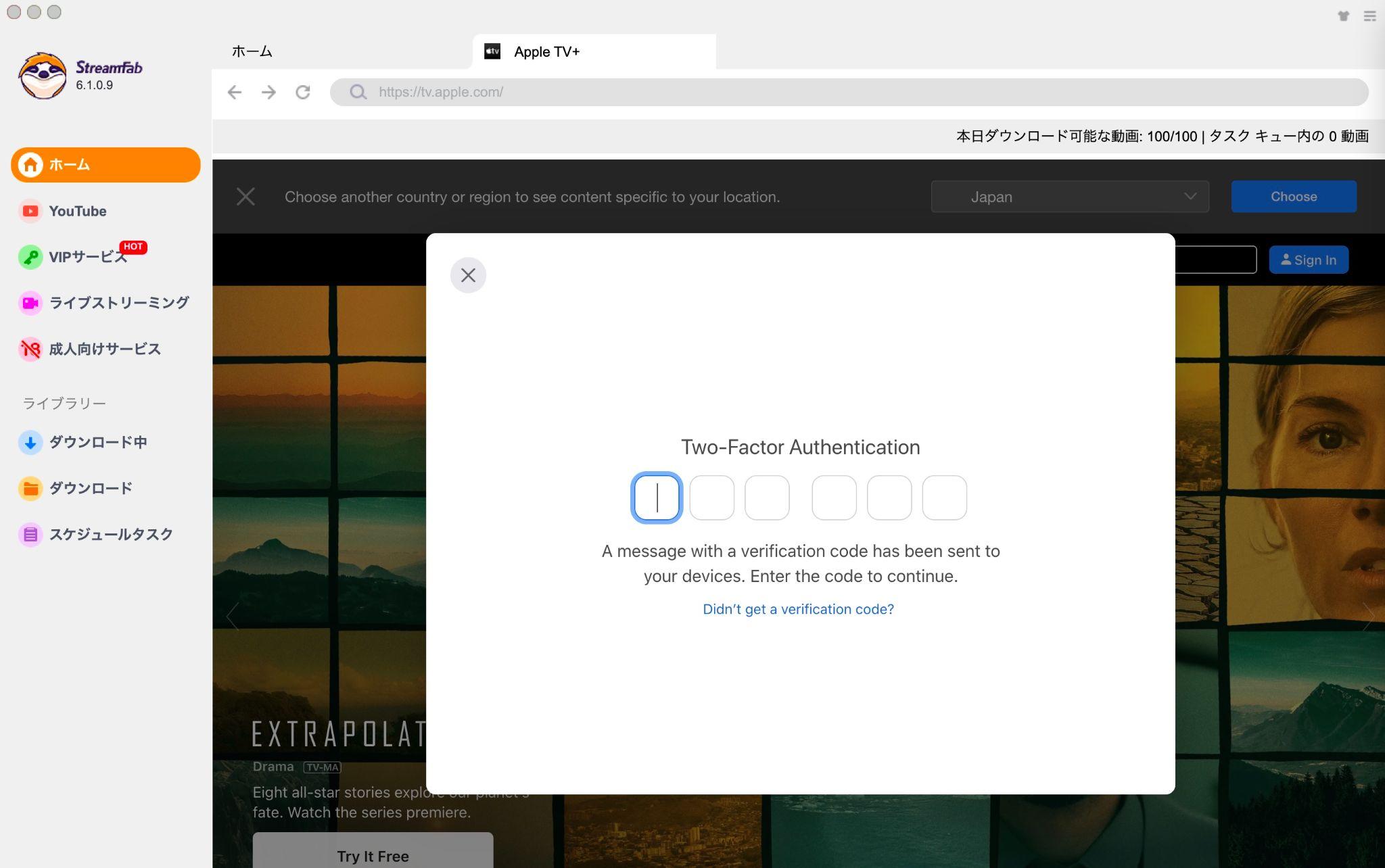This screenshot has width=1385, height=868.
Task: Click the blue Choose button
Action: click(1294, 197)
